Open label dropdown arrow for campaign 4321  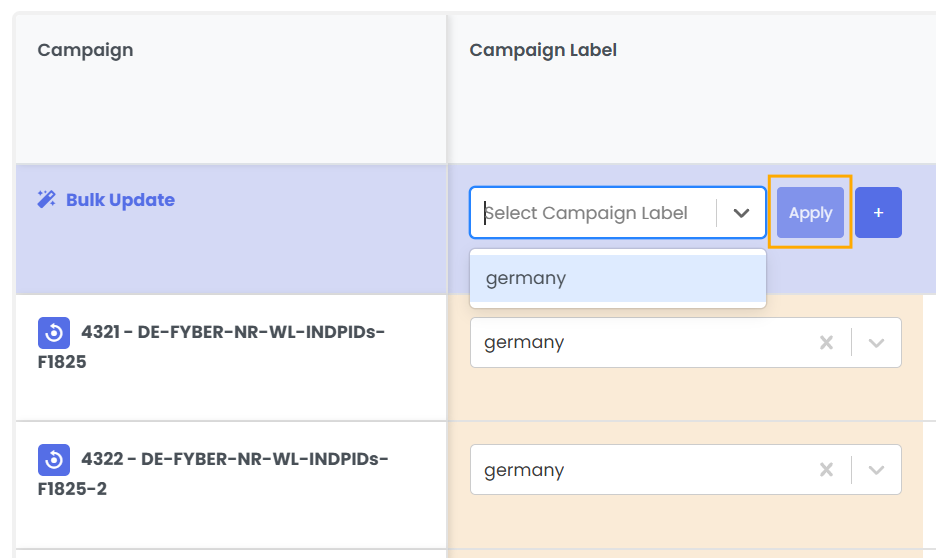pyautogui.click(x=877, y=343)
